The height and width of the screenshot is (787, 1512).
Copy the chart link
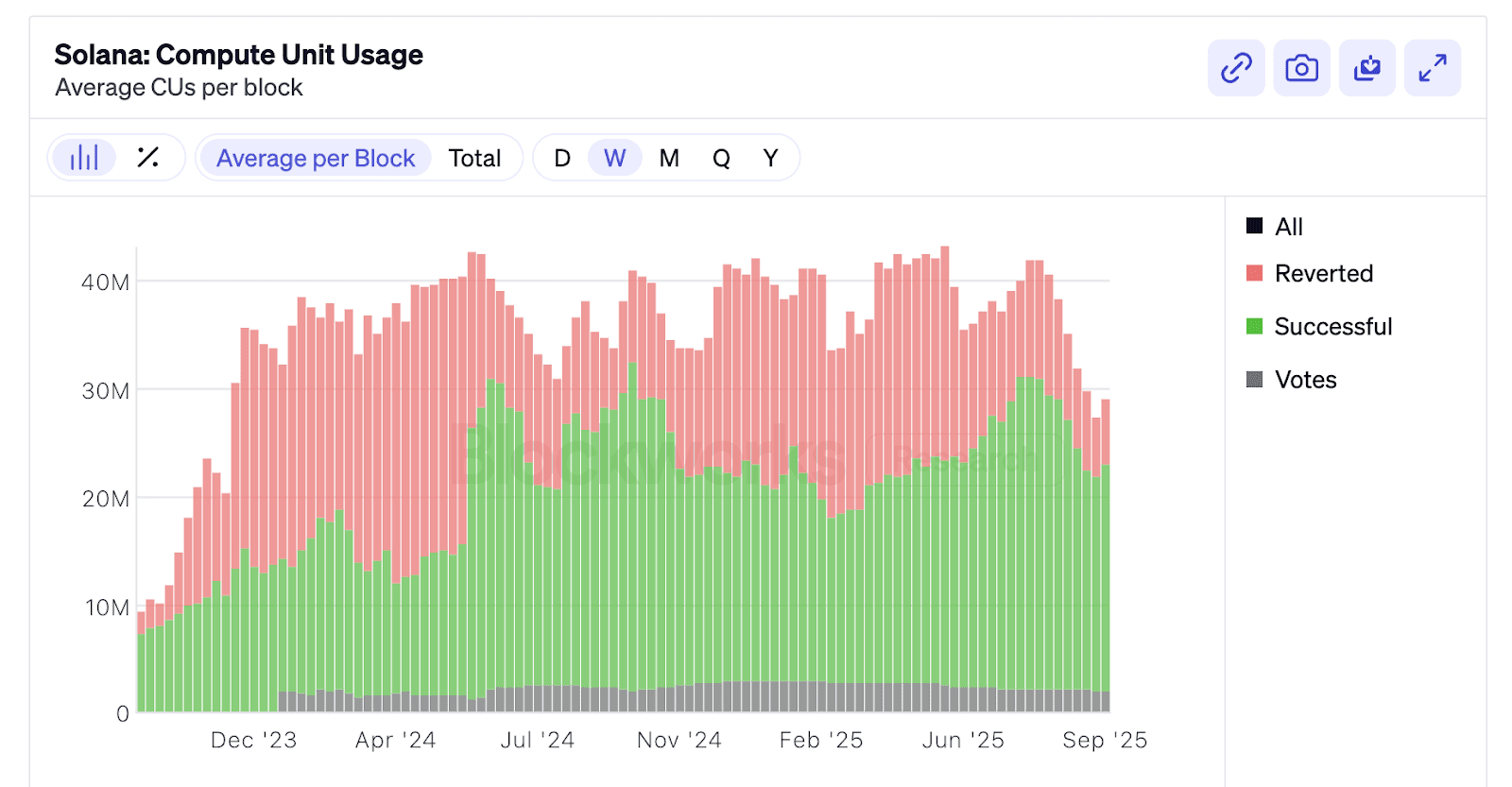[1236, 68]
